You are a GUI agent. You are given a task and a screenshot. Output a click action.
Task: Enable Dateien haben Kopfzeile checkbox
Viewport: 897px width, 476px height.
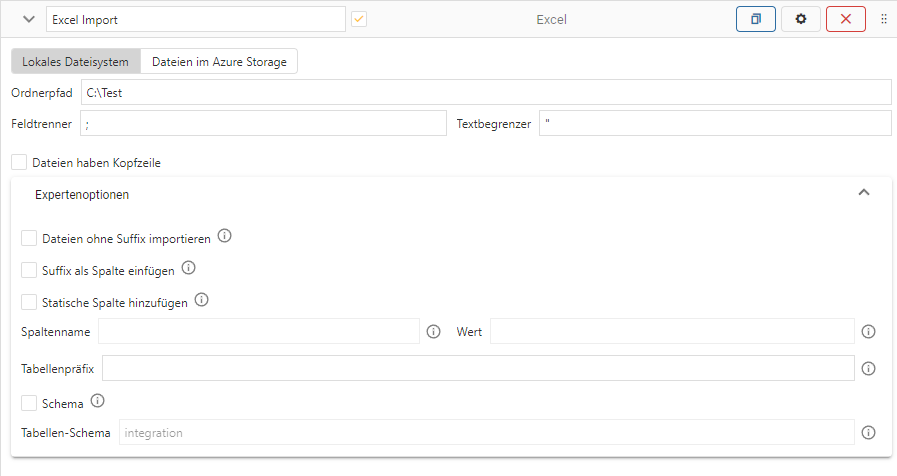(x=20, y=162)
